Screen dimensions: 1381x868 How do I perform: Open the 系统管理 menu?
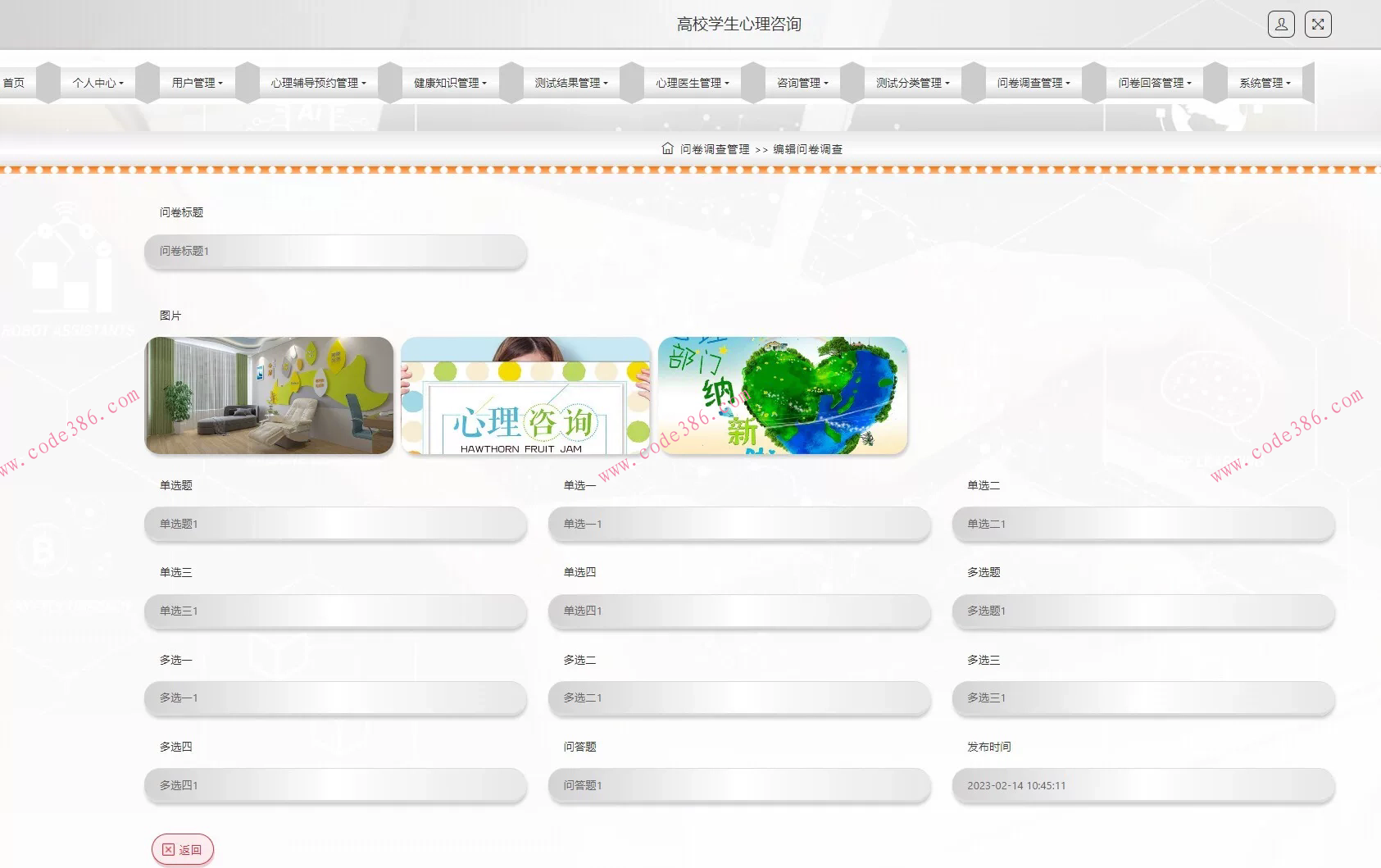point(1264,83)
